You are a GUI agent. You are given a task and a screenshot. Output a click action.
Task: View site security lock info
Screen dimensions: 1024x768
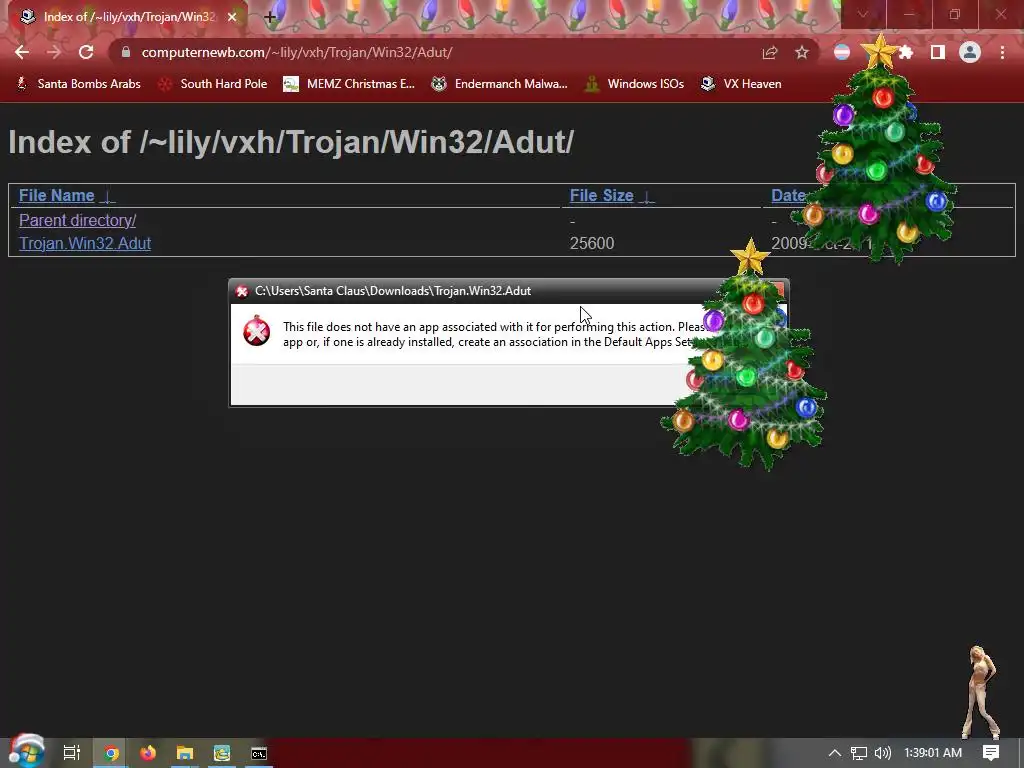pos(126,52)
